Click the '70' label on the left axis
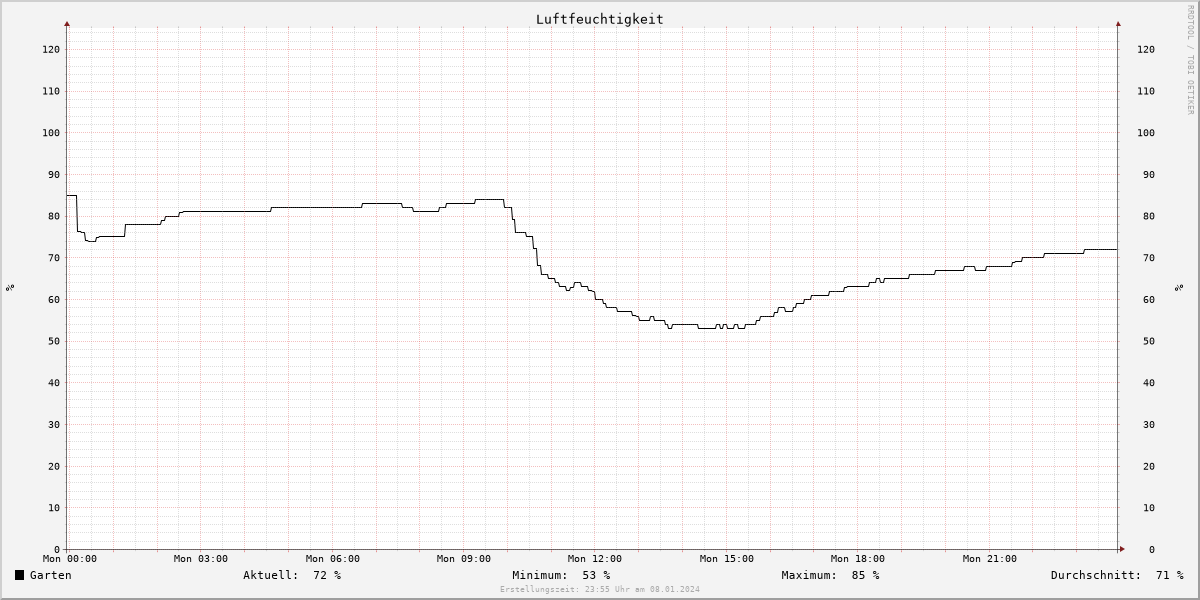This screenshot has height=600, width=1200. [x=54, y=258]
